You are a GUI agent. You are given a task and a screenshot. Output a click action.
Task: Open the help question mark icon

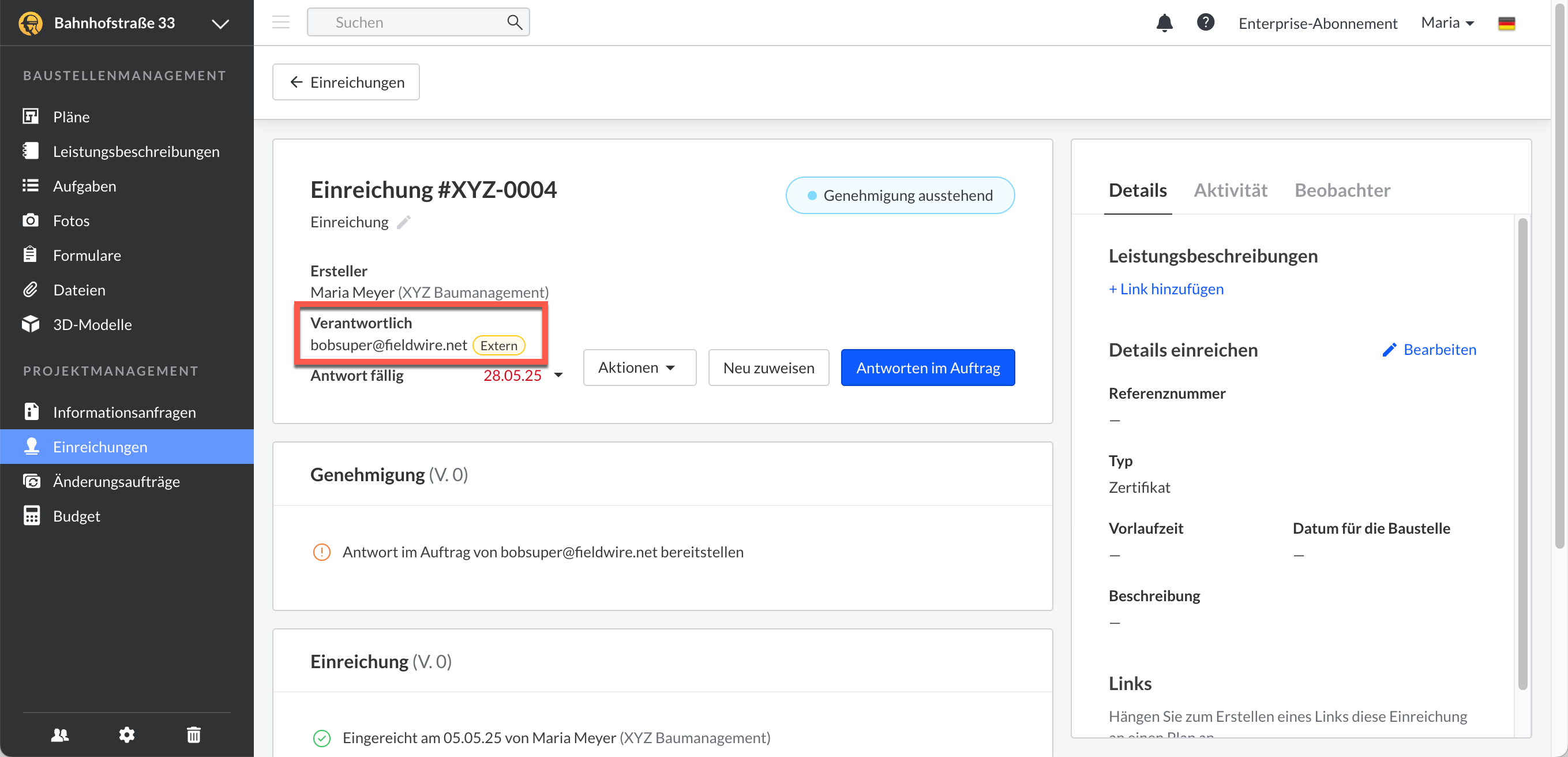pyautogui.click(x=1205, y=23)
